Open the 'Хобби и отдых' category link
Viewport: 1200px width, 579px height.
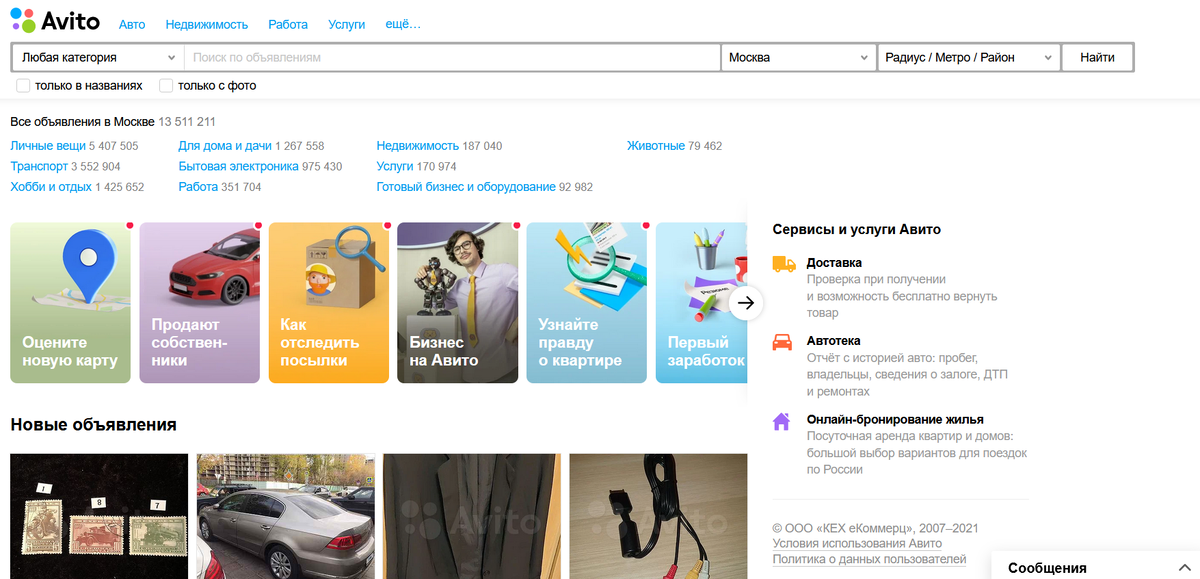[51, 187]
